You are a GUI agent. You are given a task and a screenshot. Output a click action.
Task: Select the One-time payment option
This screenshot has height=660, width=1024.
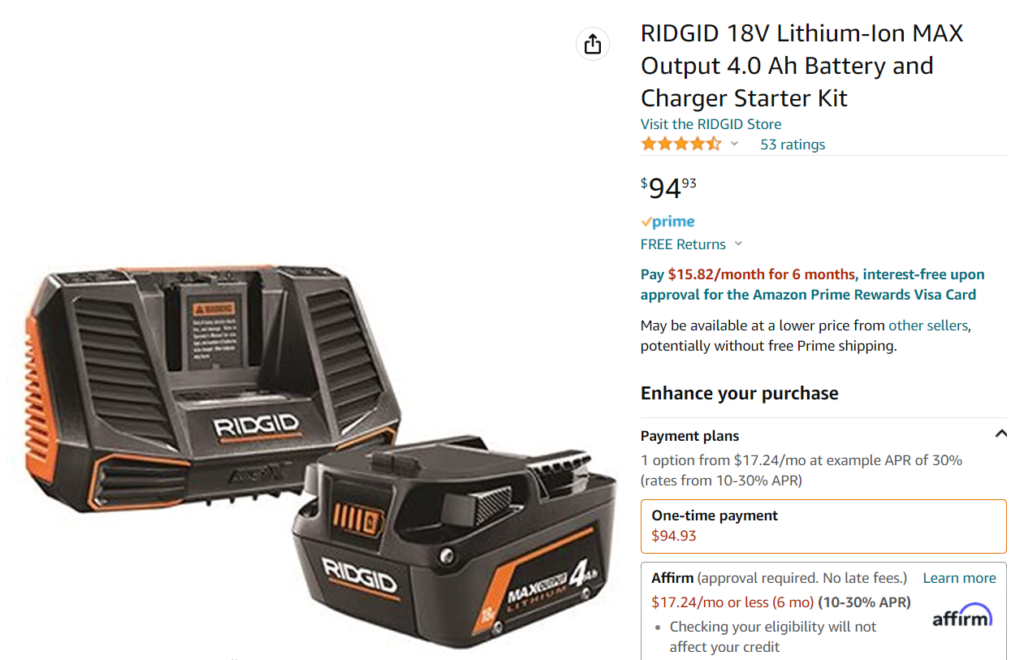coord(824,526)
